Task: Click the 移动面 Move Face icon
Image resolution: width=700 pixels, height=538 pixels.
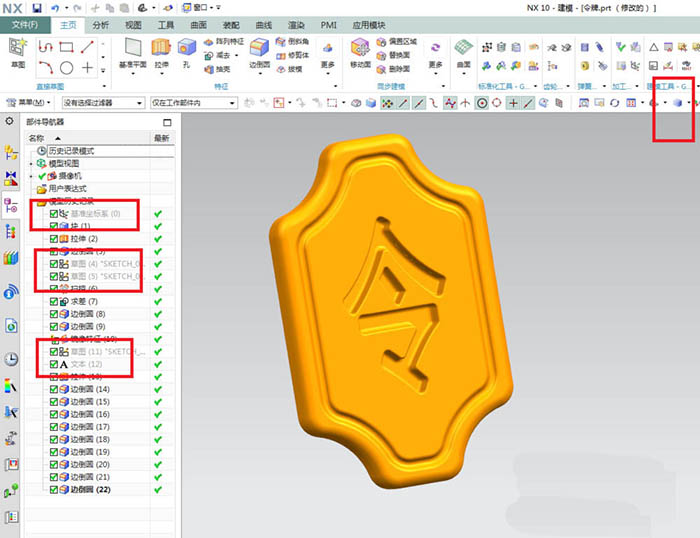Action: [360, 47]
